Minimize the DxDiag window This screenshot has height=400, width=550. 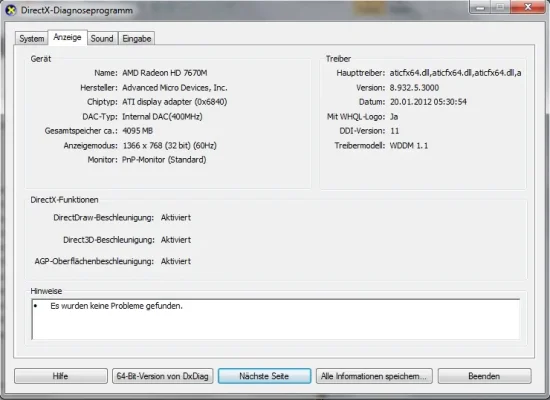[480, 7]
